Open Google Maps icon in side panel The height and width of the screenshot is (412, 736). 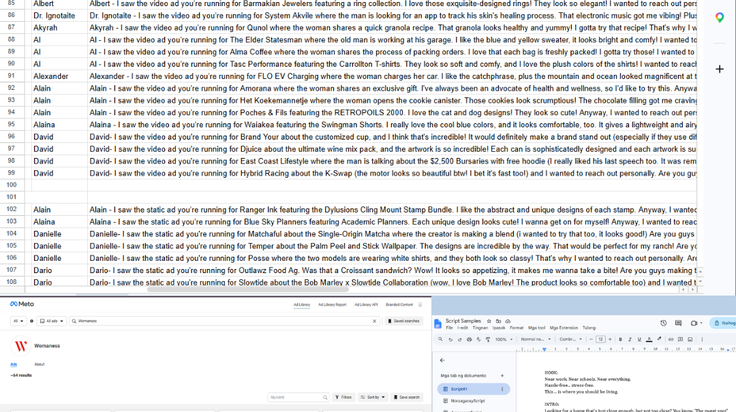pos(720,18)
